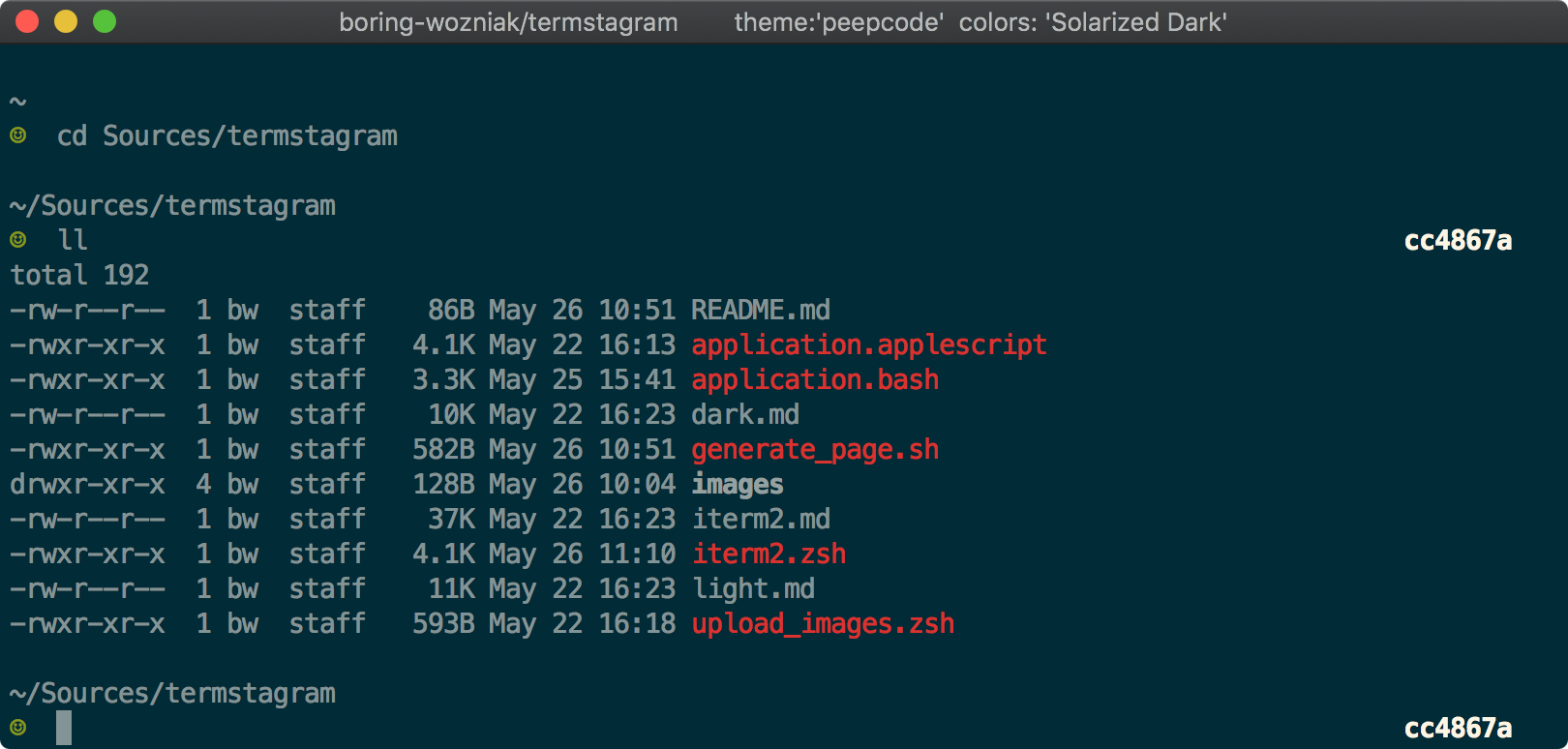Click the smiley prompt icon on the last prompt line

tap(18, 727)
